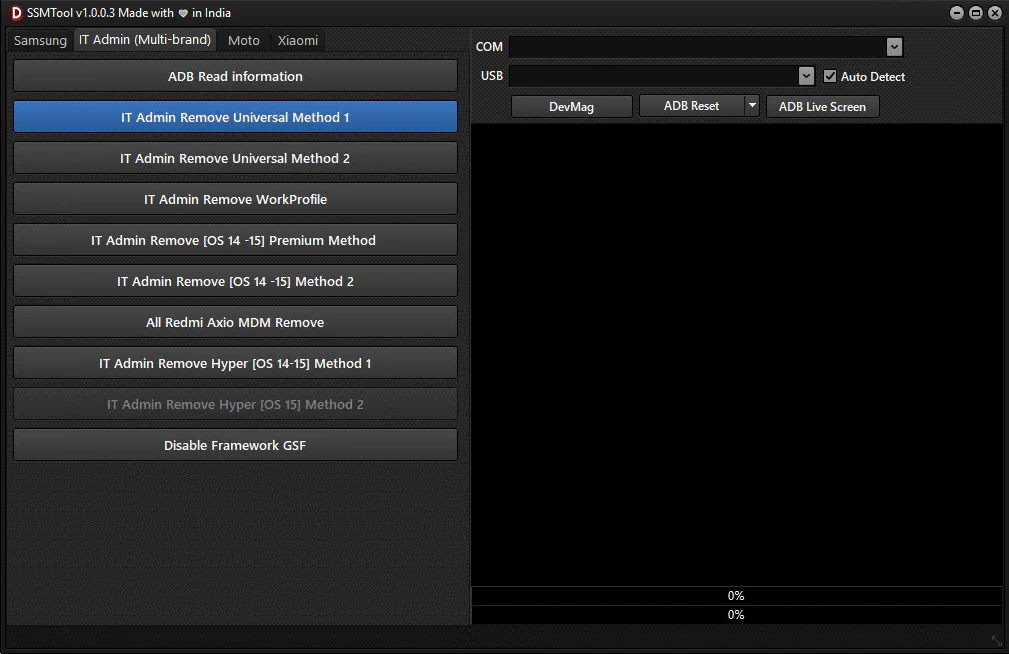Click ADB Read information button
This screenshot has width=1009, height=654.
pyautogui.click(x=235, y=76)
